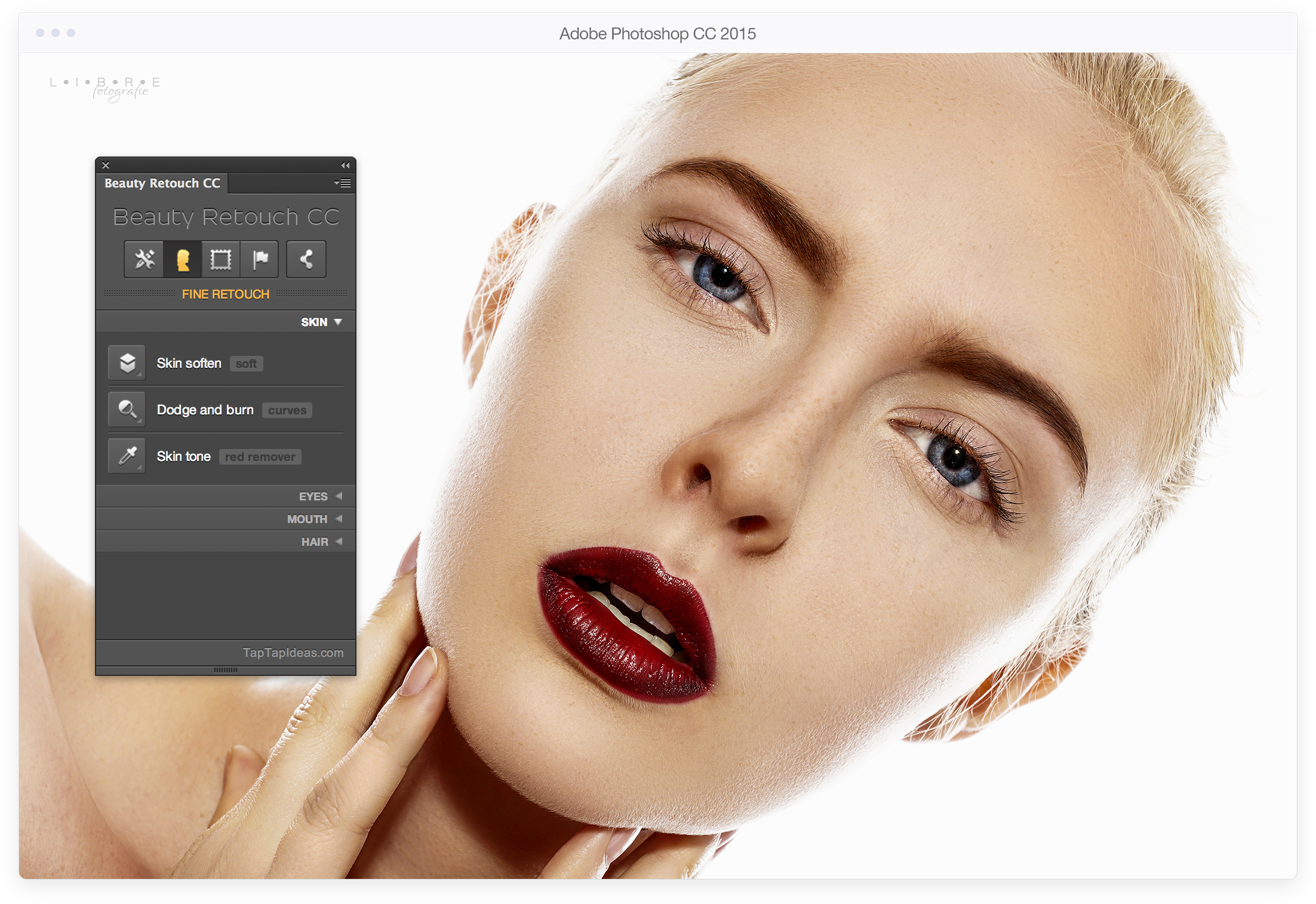
Task: Open the crop frame section icon
Action: [221, 260]
